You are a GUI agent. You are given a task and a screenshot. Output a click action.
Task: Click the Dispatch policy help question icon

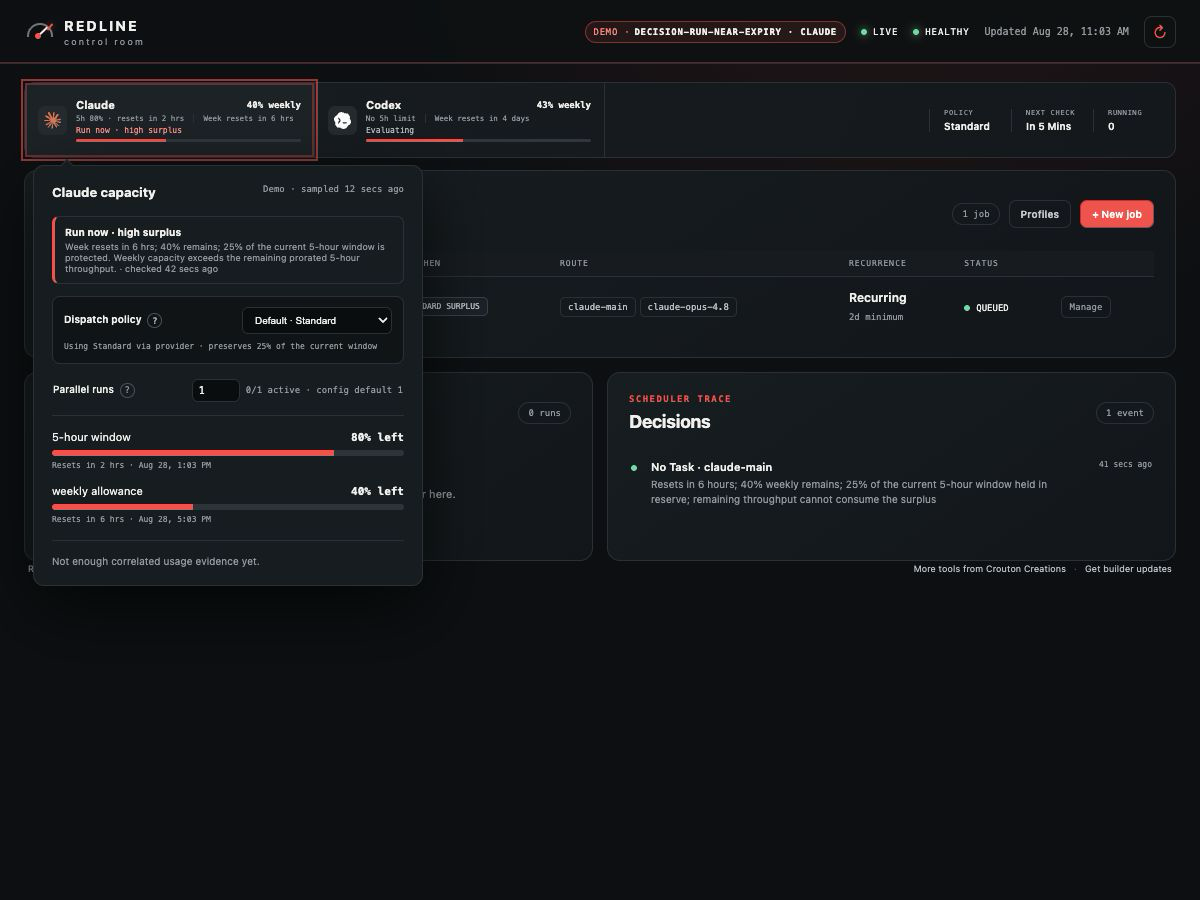click(154, 321)
